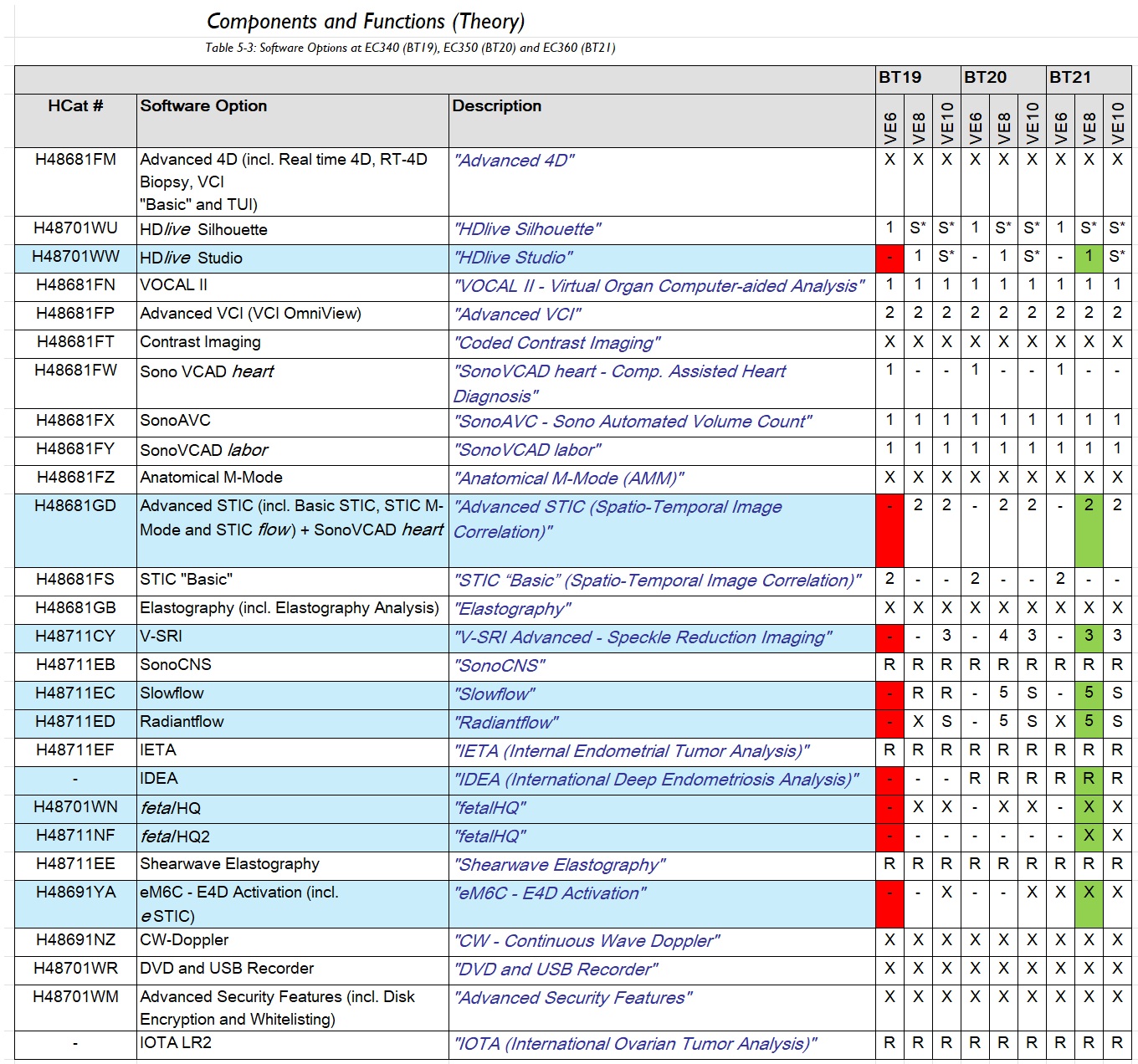This screenshot has width=1138, height=1064.
Task: Click catalog number H48681FS
Action: pyautogui.click(x=75, y=580)
